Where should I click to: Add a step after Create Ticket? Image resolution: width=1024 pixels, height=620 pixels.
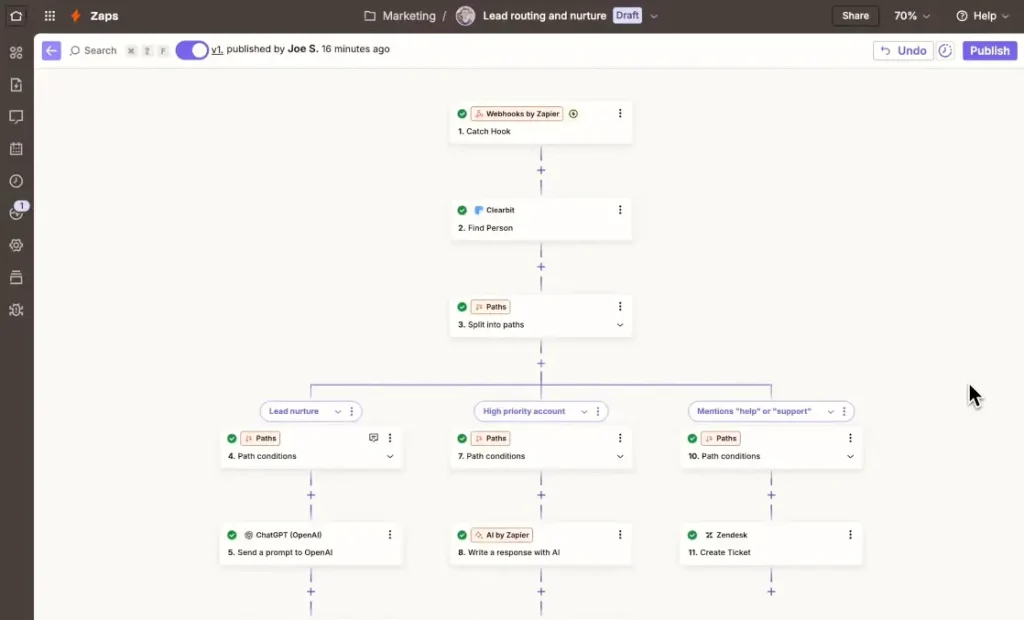pyautogui.click(x=771, y=592)
